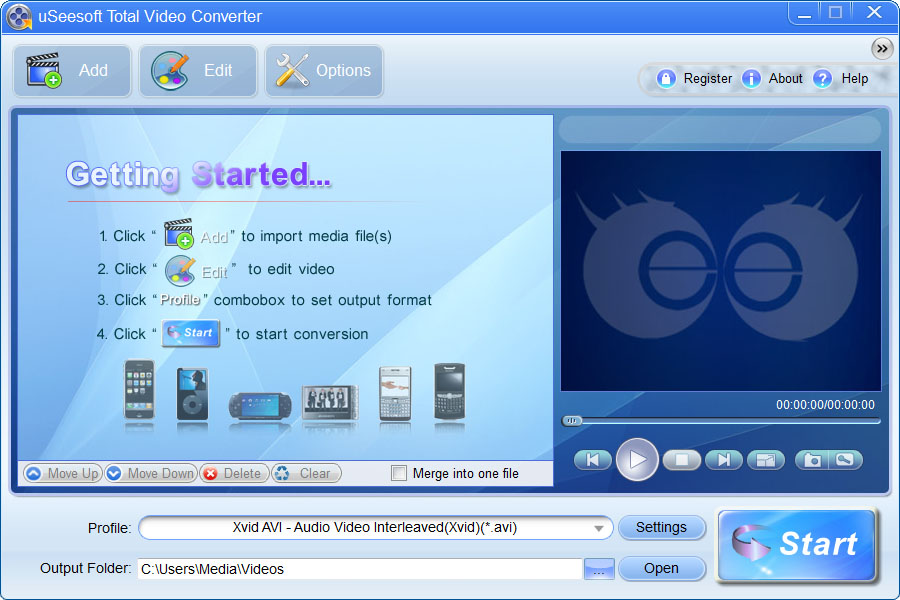This screenshot has height=600, width=900.
Task: Click the Add media file toolbar button
Action: [x=72, y=71]
